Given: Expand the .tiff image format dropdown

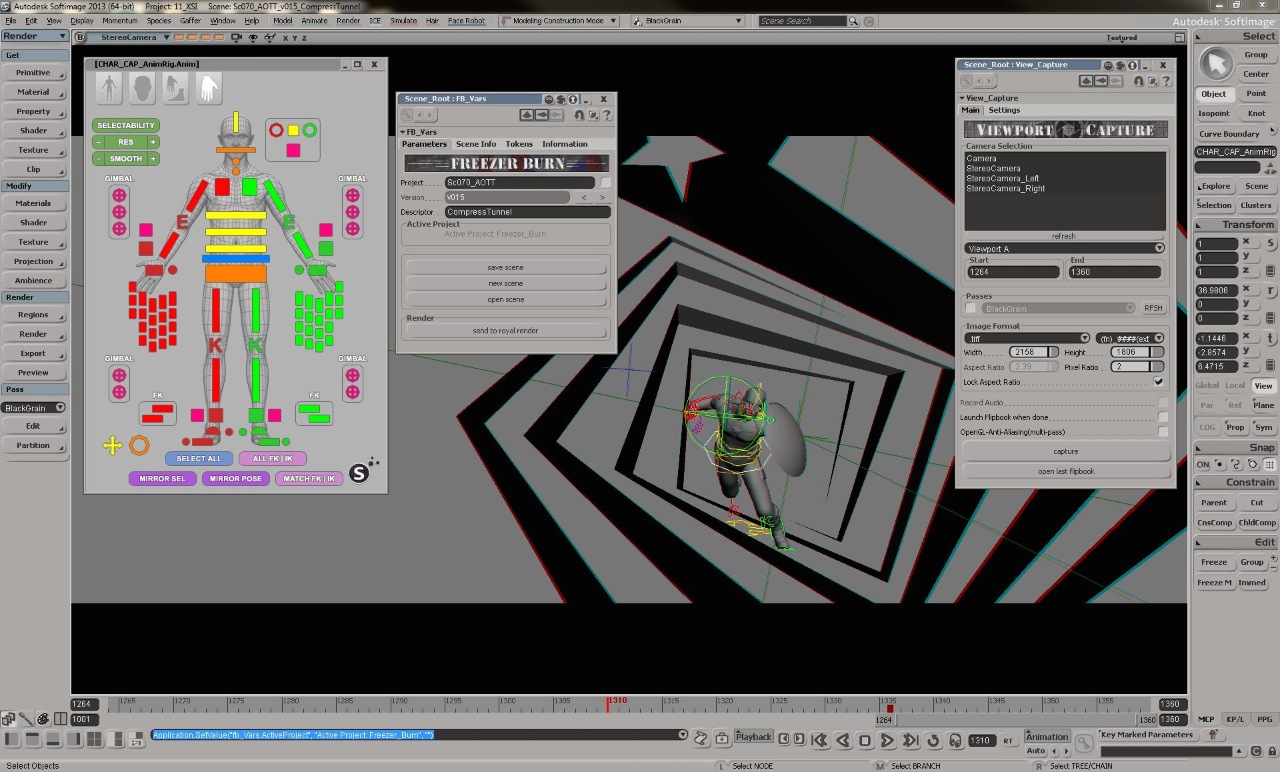Looking at the screenshot, I should point(1027,338).
